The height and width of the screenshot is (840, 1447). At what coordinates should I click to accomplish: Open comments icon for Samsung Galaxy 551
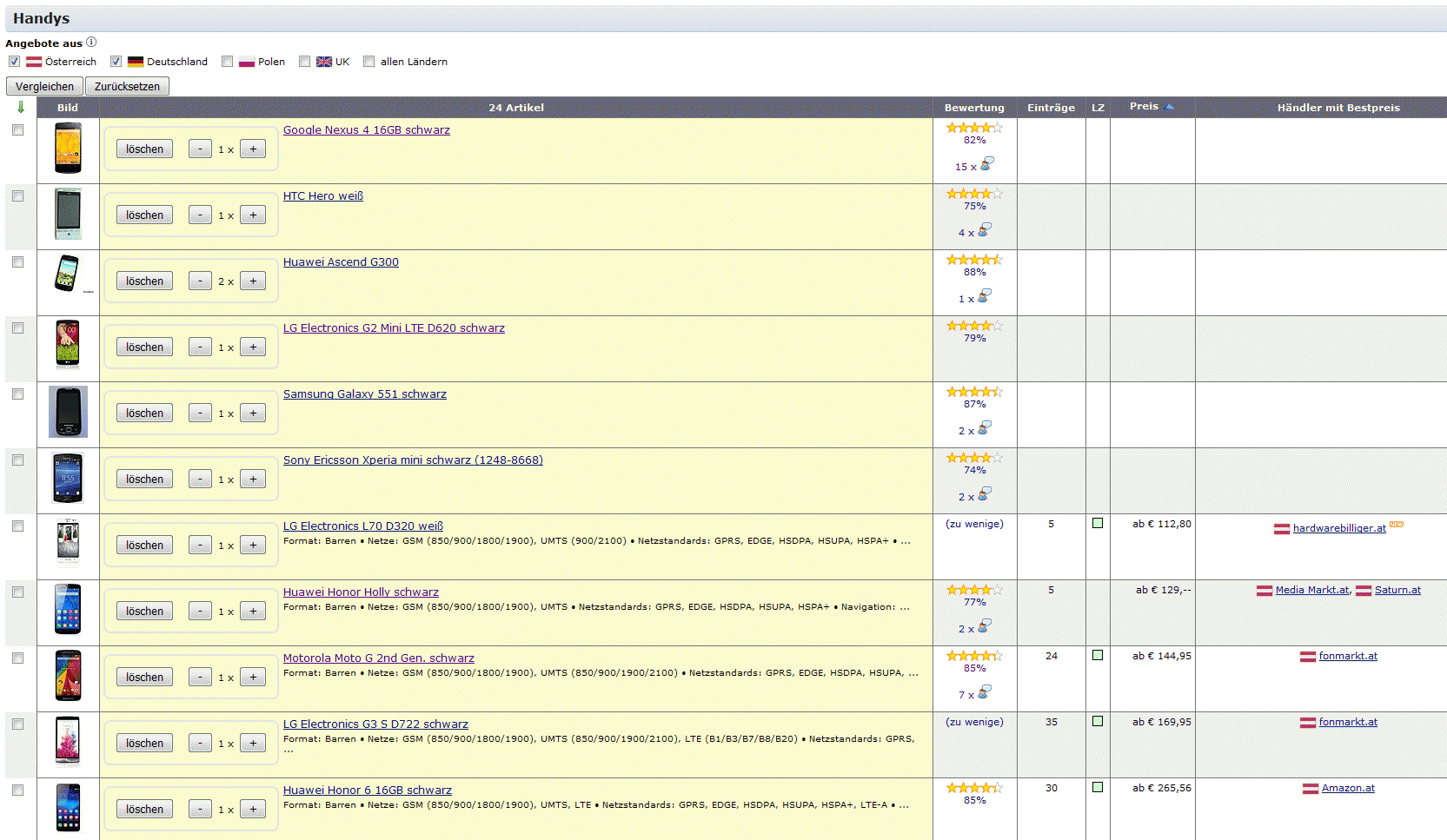point(985,428)
